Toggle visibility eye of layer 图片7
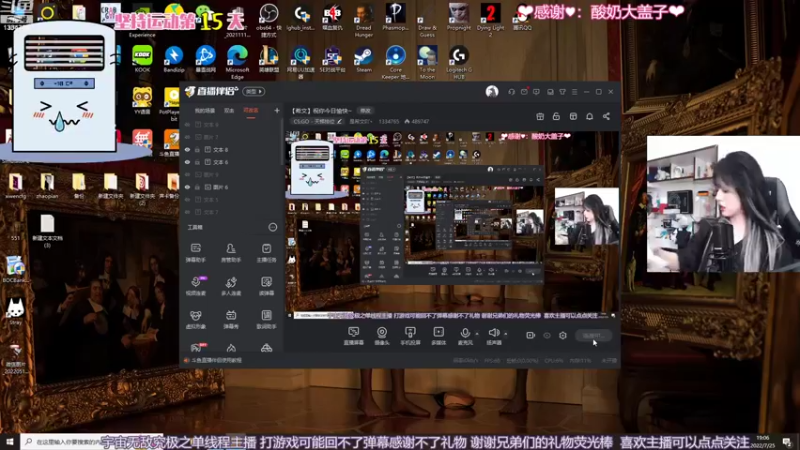Viewport: 800px width, 450px height. click(187, 137)
